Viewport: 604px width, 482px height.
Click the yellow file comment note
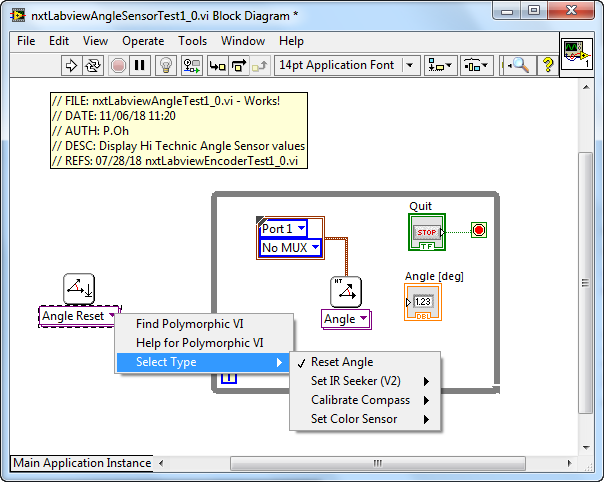click(179, 131)
